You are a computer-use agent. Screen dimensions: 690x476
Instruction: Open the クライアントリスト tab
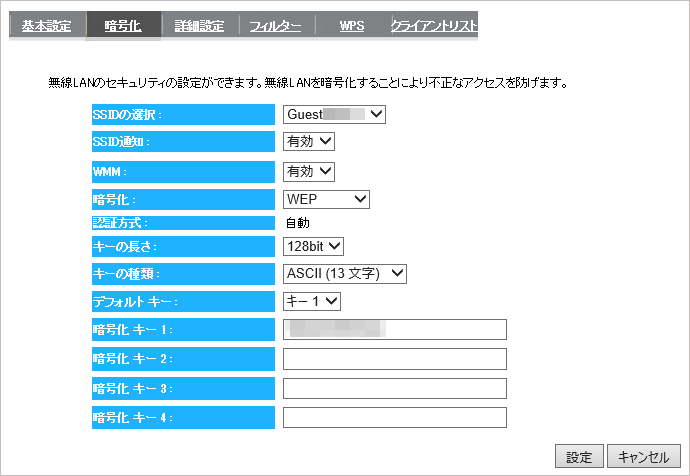(x=434, y=26)
